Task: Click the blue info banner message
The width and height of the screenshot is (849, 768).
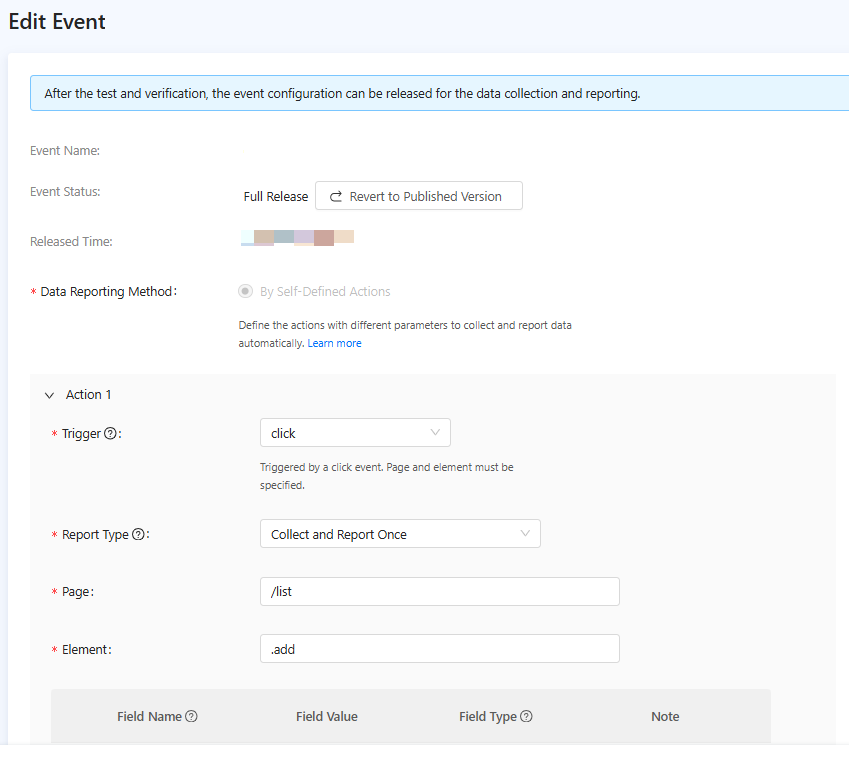Action: click(342, 94)
